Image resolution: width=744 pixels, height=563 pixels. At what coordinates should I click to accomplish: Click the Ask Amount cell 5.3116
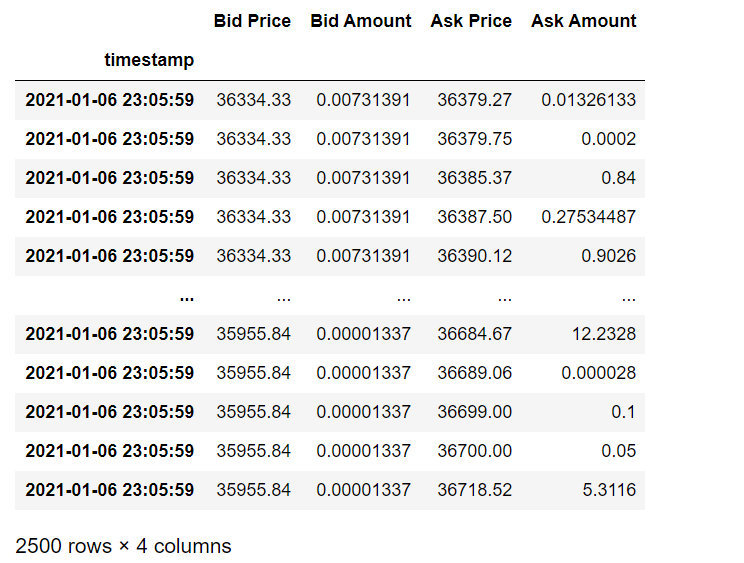pyautogui.click(x=609, y=490)
